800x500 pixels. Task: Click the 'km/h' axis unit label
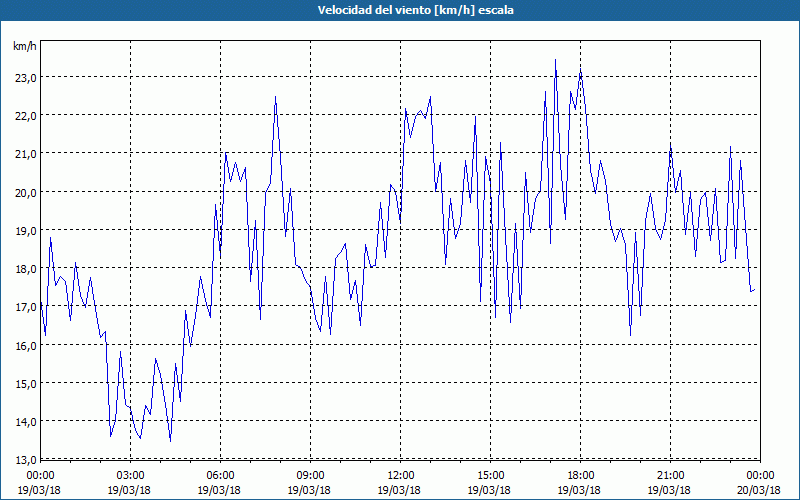(x=25, y=46)
